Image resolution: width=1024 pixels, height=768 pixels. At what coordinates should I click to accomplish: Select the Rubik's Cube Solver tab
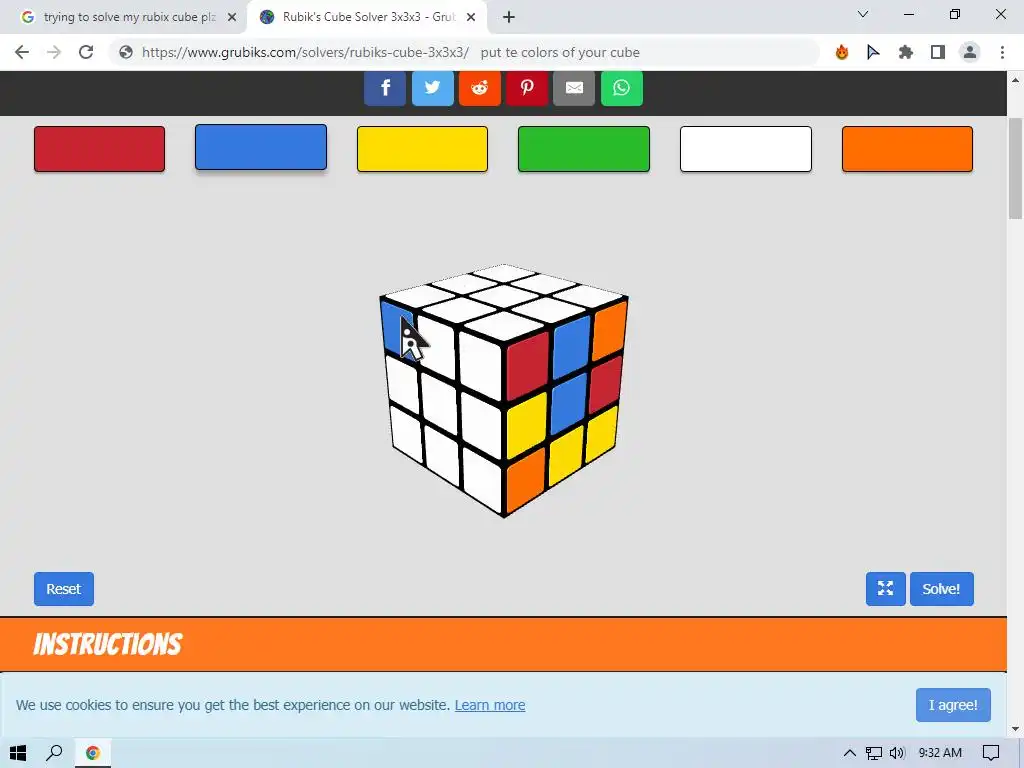click(x=366, y=17)
